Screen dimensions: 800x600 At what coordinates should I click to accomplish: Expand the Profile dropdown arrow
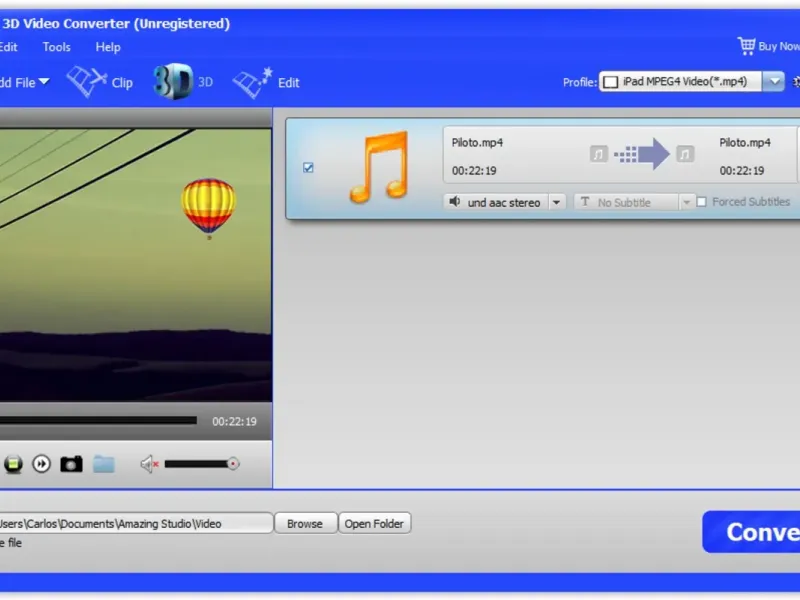773,82
